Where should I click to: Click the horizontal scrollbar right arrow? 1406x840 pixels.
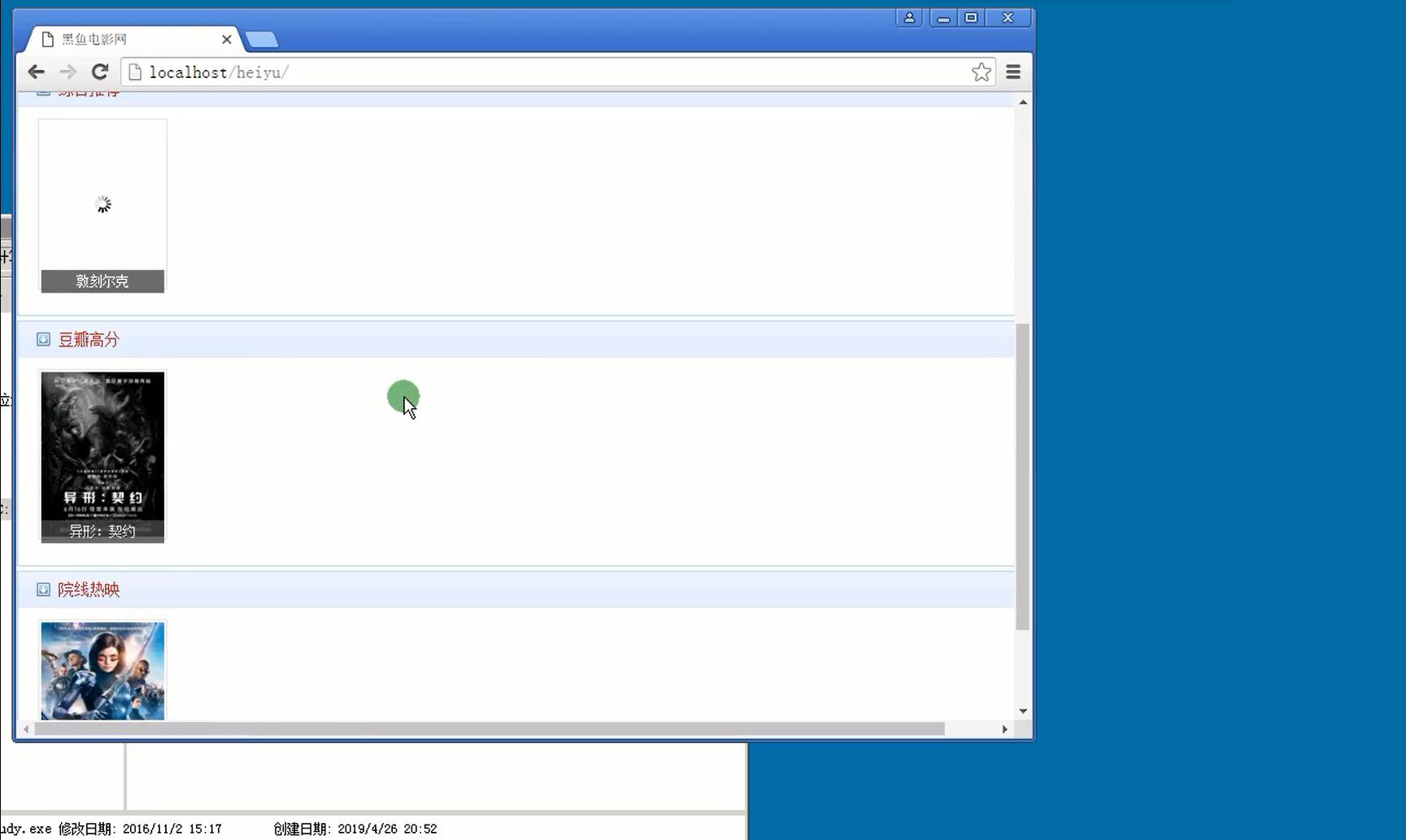[x=1005, y=729]
